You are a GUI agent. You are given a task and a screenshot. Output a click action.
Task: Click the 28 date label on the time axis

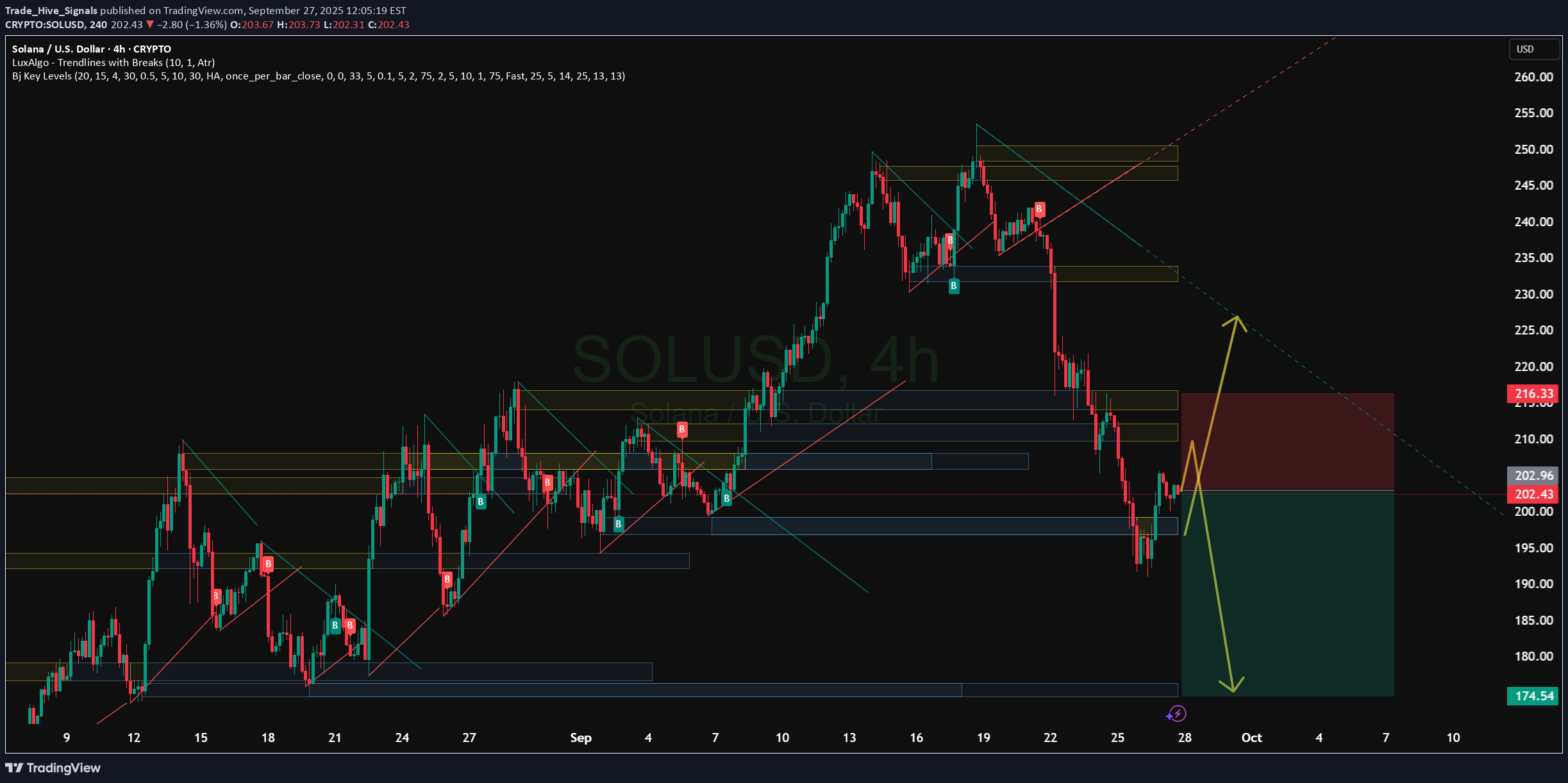click(x=1185, y=738)
